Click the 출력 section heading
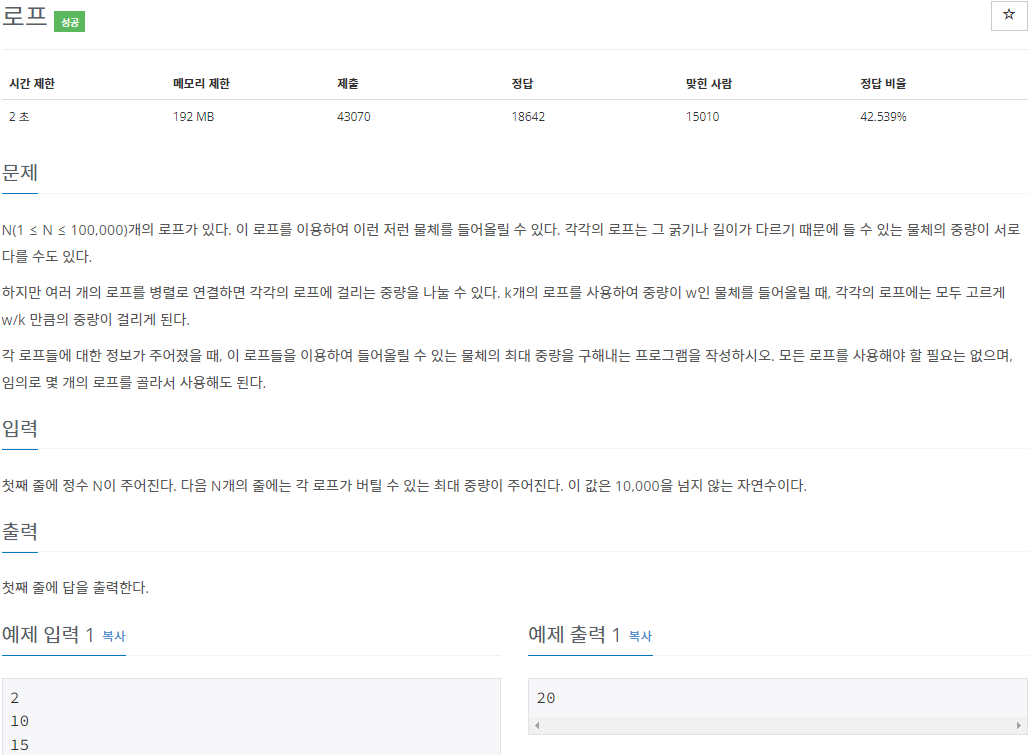 tap(20, 531)
